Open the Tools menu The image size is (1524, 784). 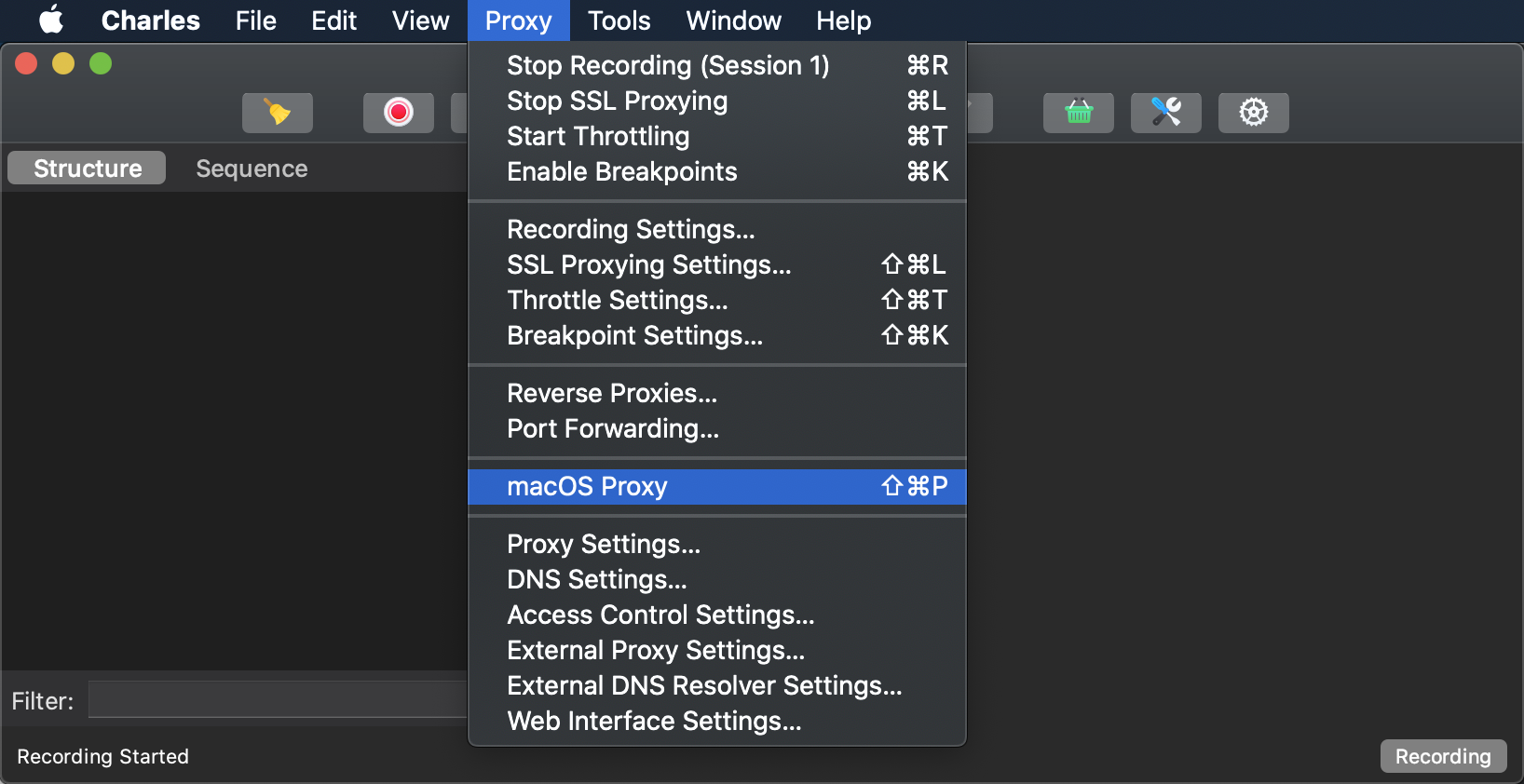619,20
